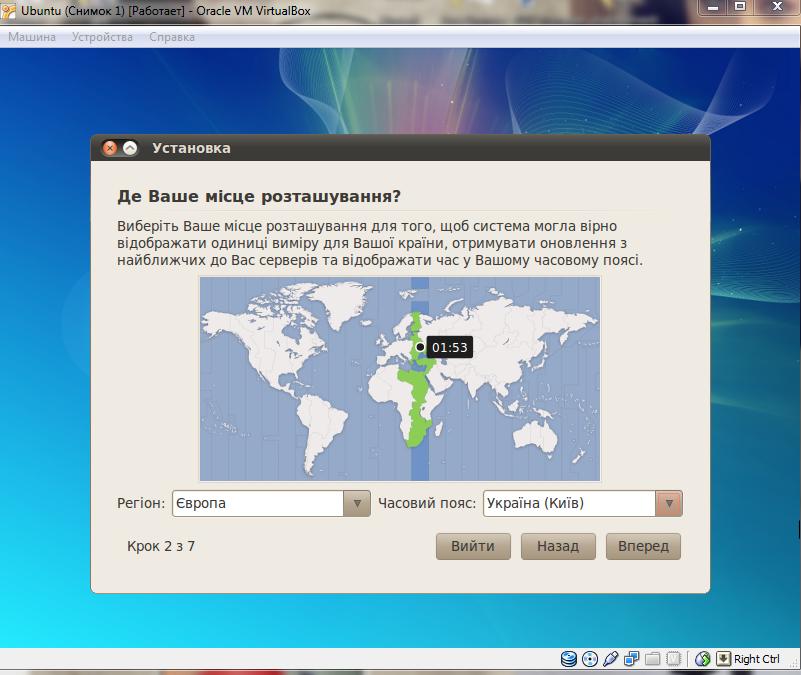The image size is (801, 675).
Task: Click the Крок 2 з 7 label
Action: point(161,546)
